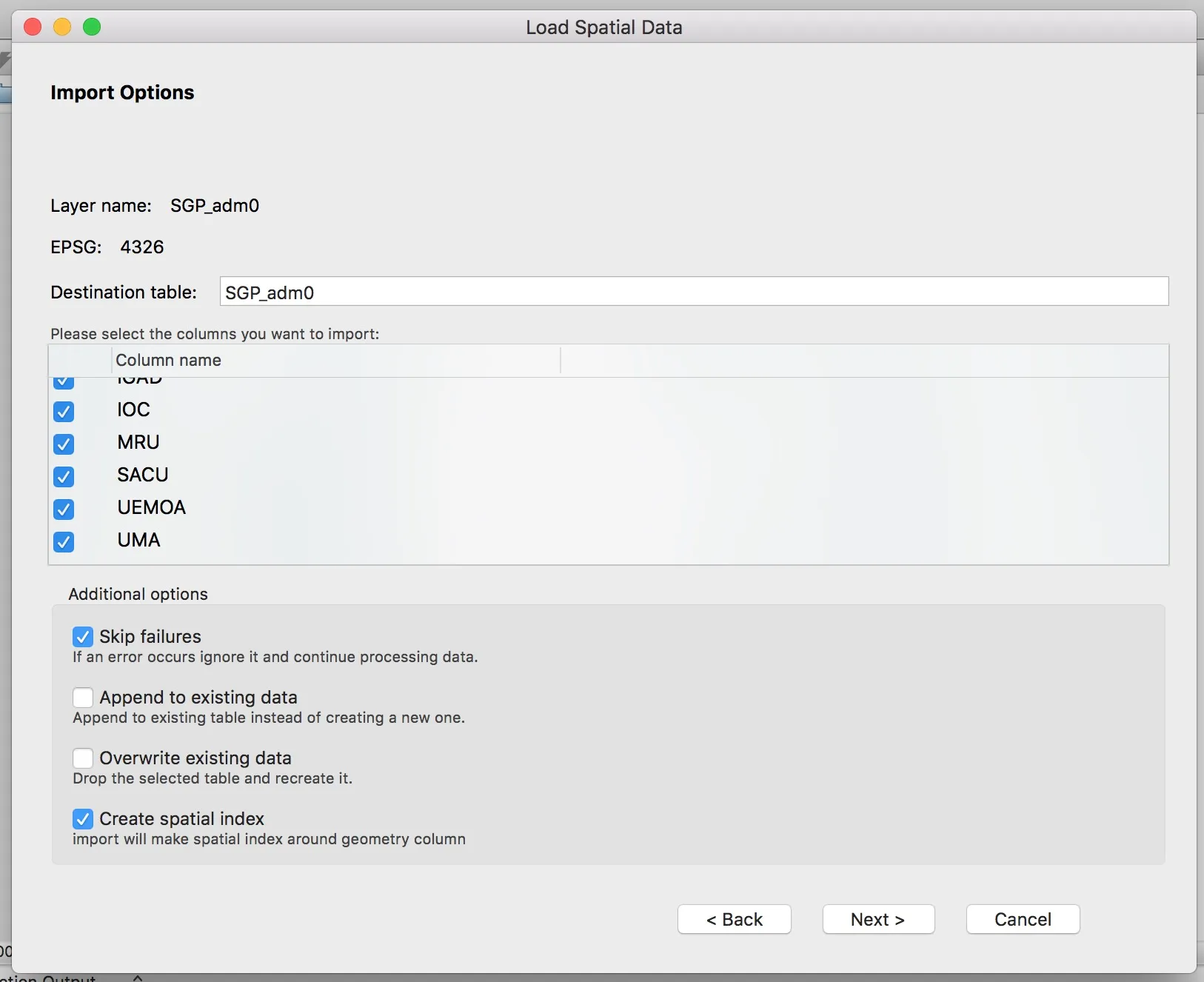Image resolution: width=1204 pixels, height=982 pixels.
Task: Uncheck the UEMOA column checkbox
Action: 64,509
